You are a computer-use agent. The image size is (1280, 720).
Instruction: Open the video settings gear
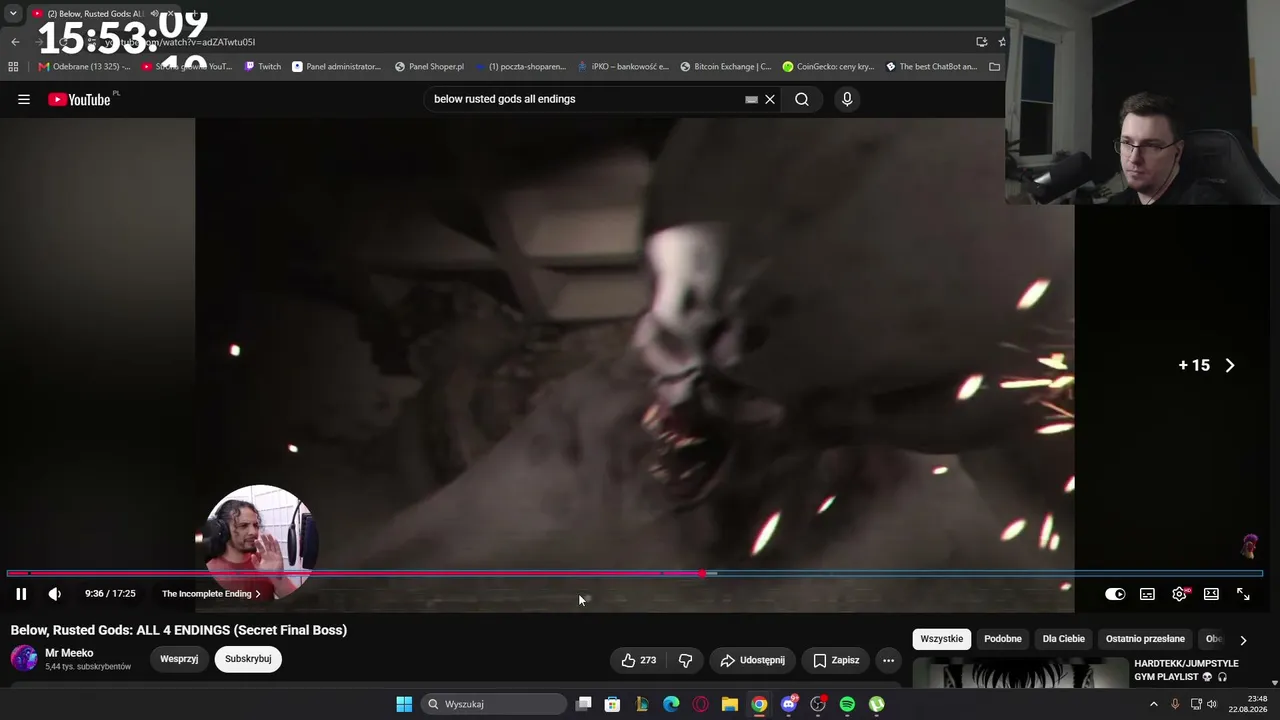1180,594
